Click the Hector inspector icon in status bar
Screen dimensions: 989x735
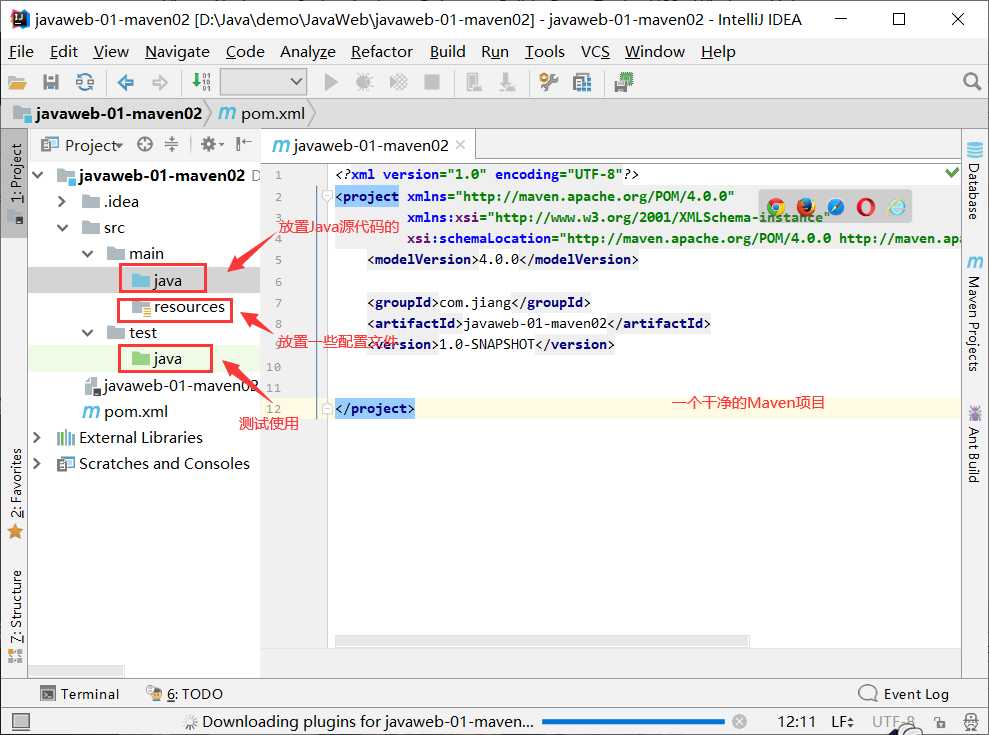(x=971, y=722)
